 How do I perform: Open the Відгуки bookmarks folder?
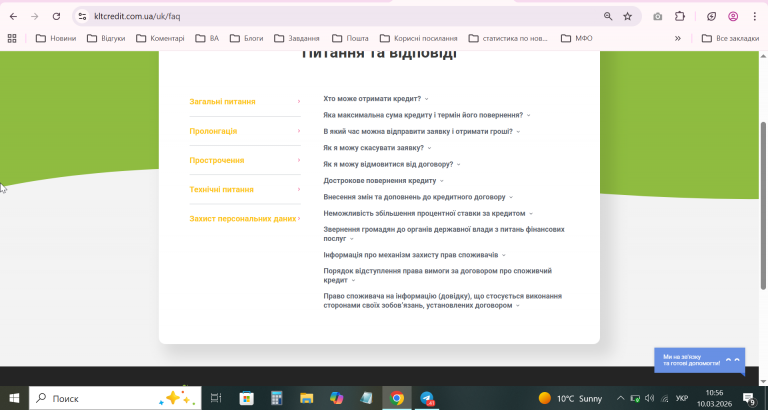(x=106, y=38)
